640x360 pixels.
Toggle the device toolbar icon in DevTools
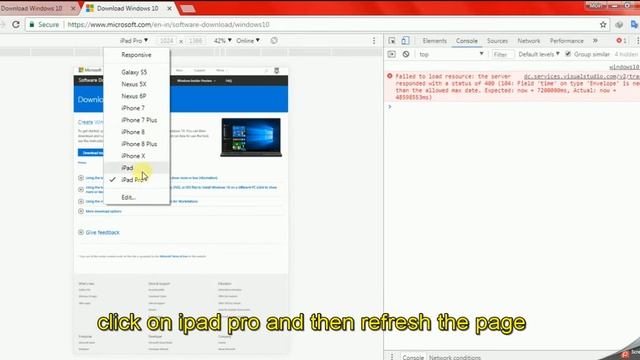(x=405, y=40)
